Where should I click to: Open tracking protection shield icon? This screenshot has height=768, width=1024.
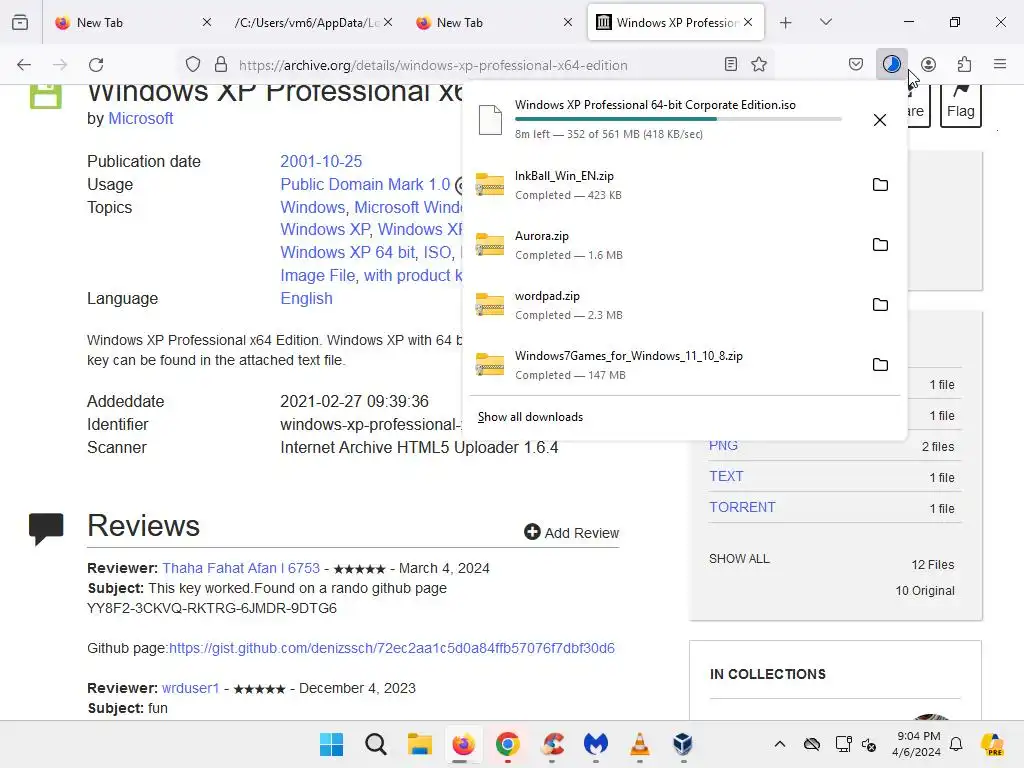[193, 65]
